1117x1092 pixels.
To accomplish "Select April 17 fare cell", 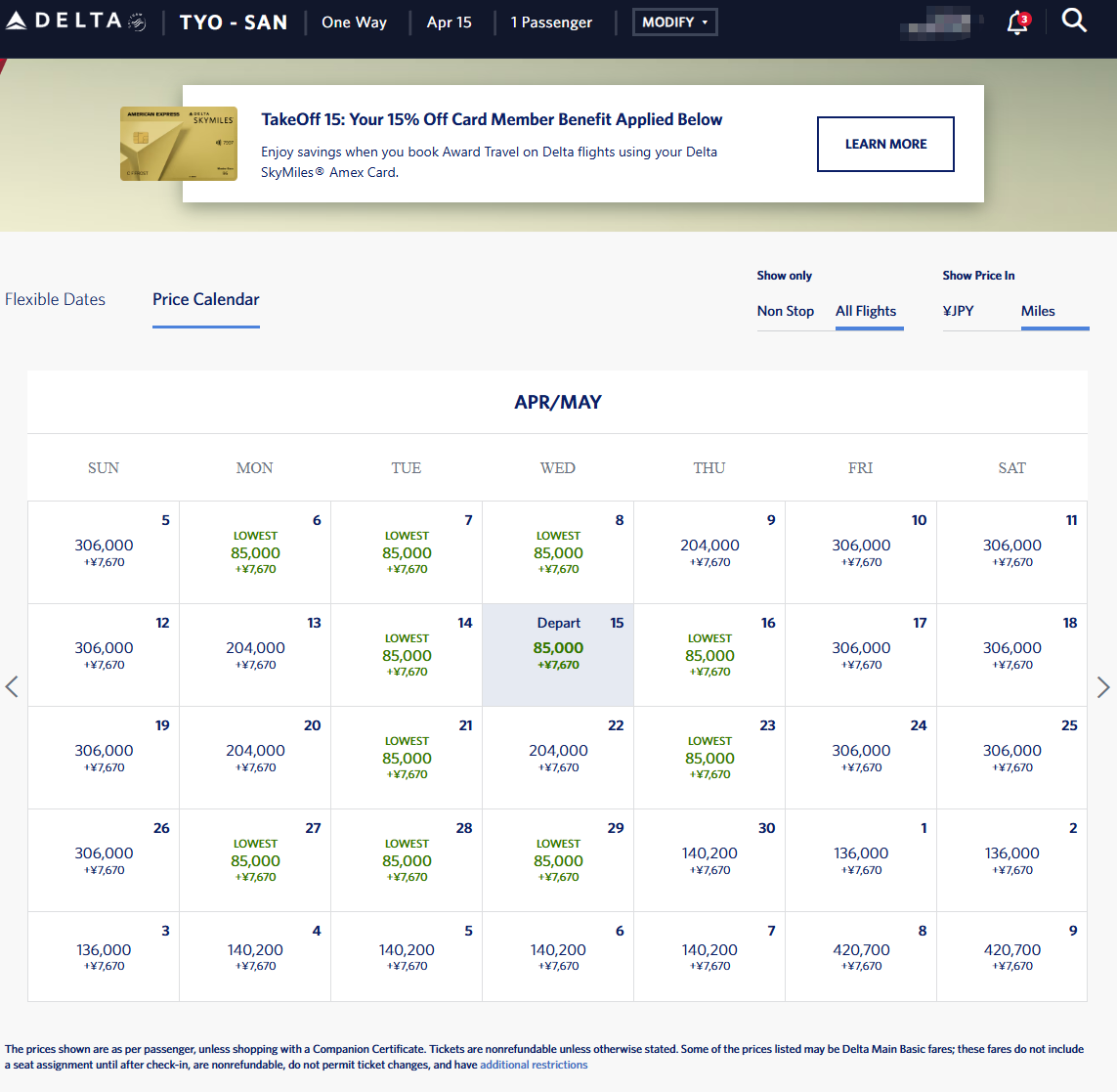I will coord(861,655).
